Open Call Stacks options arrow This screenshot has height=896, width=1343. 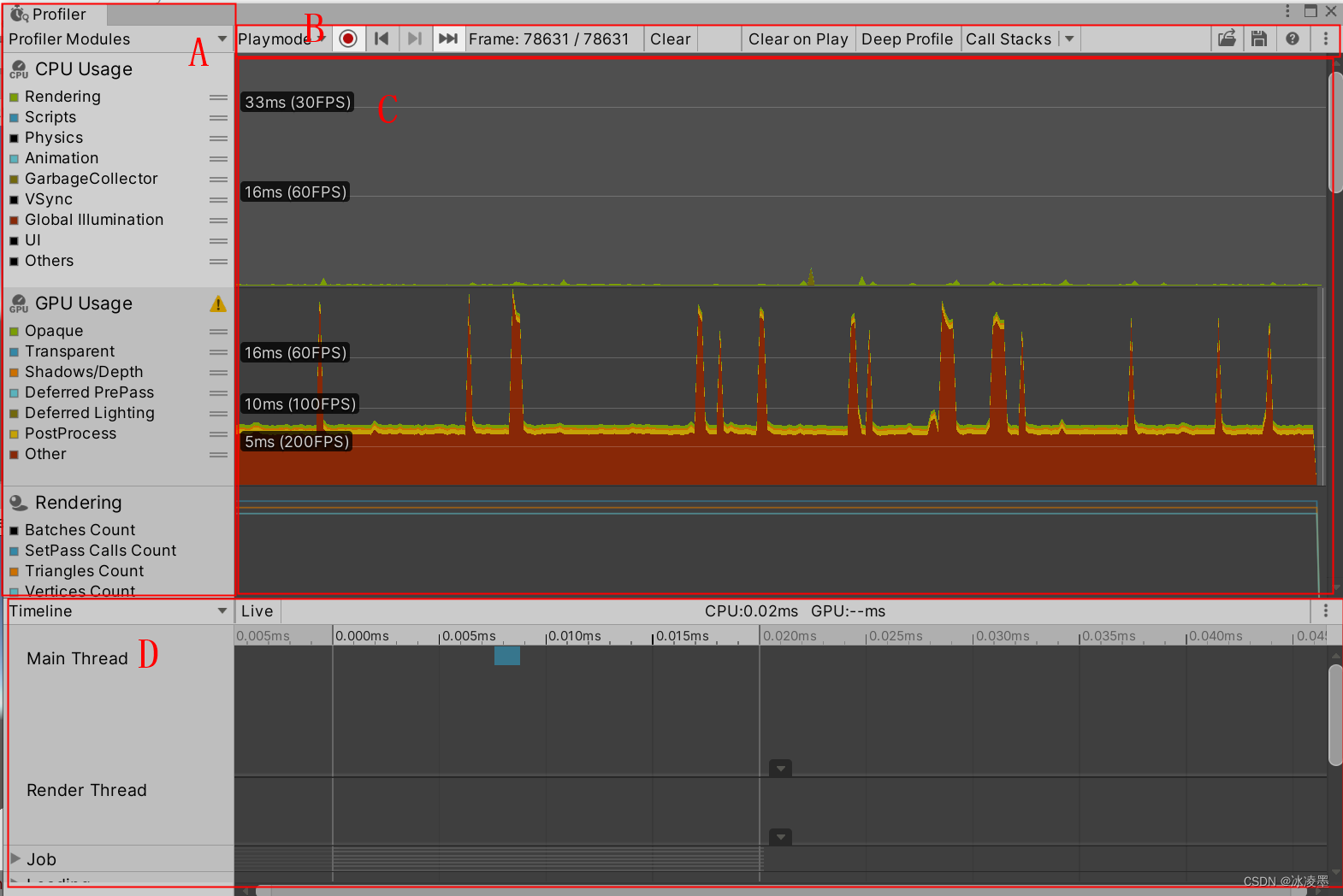click(1069, 39)
